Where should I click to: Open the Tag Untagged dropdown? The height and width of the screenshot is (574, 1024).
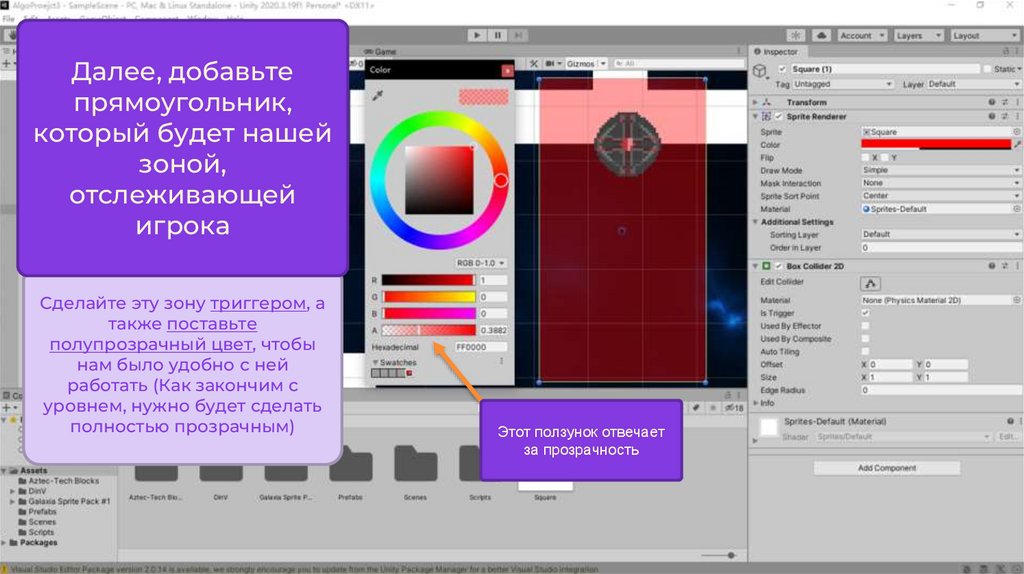[843, 84]
